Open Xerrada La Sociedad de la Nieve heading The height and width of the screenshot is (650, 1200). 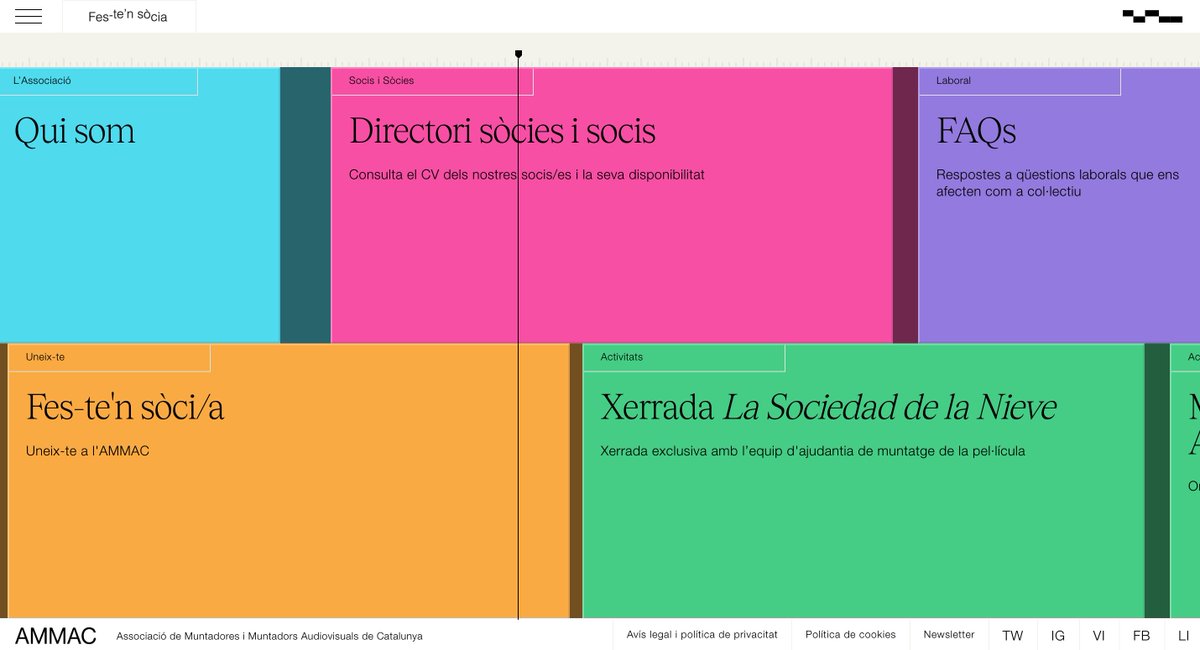point(828,407)
